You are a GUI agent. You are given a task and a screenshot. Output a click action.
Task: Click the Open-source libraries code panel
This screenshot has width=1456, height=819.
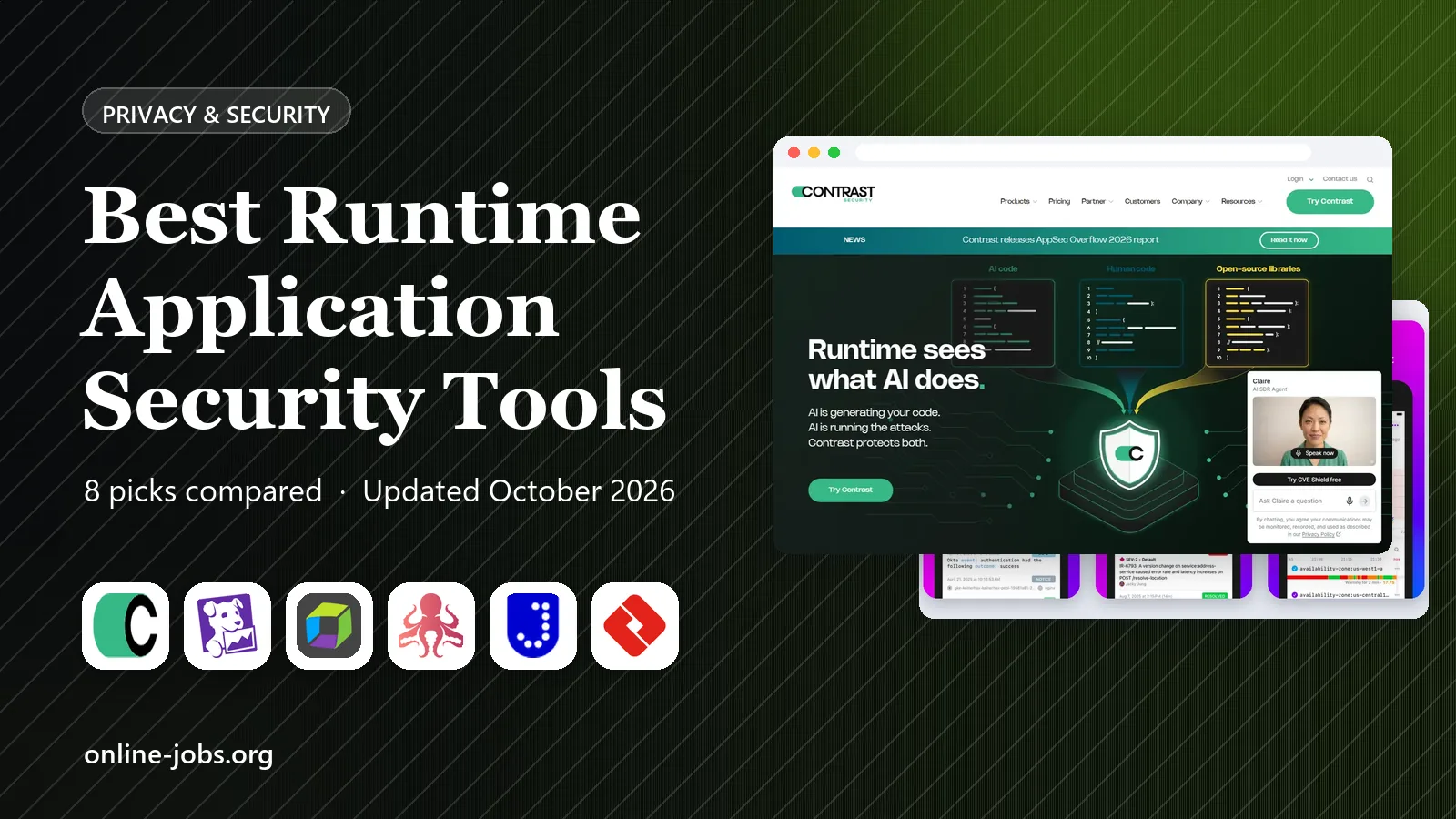pos(1257,323)
